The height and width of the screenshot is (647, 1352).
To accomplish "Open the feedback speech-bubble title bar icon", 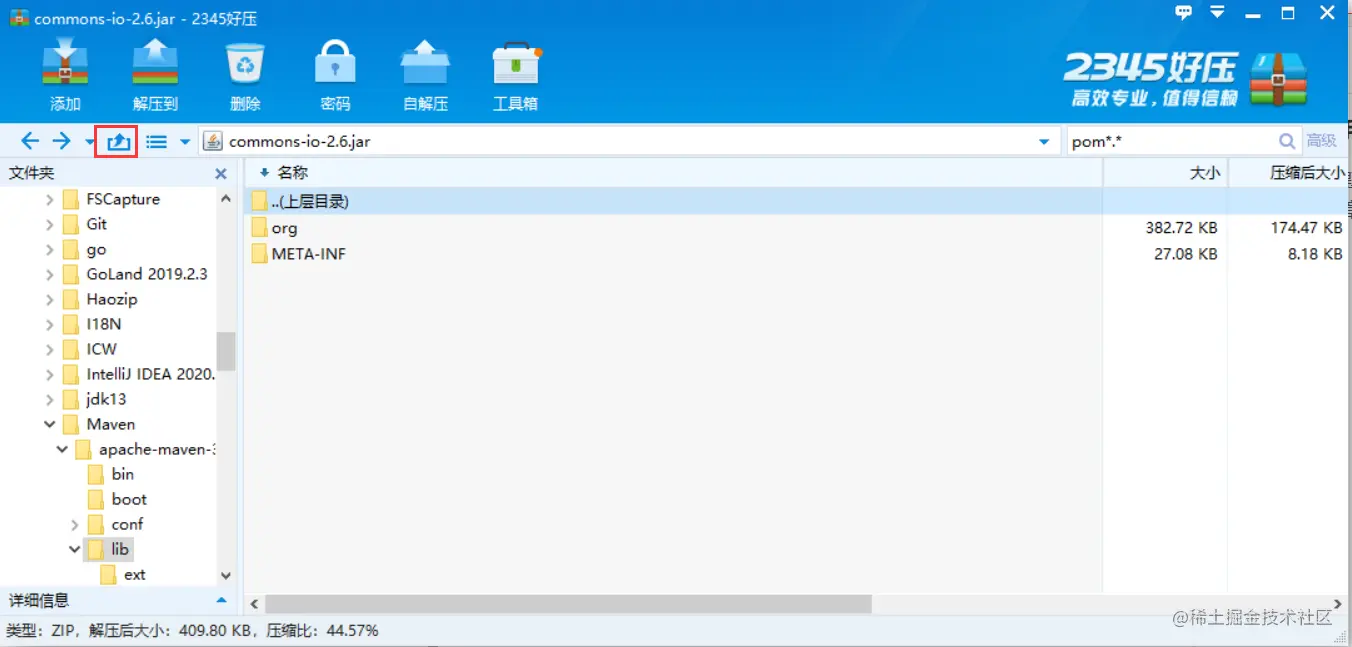I will (x=1184, y=13).
